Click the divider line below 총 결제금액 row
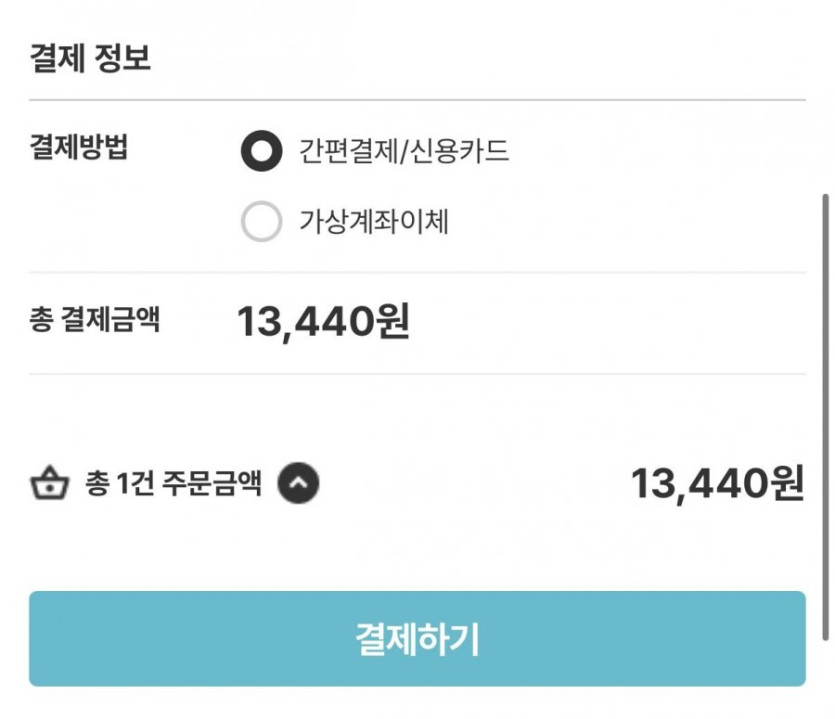This screenshot has width=835, height=719. tap(417, 374)
